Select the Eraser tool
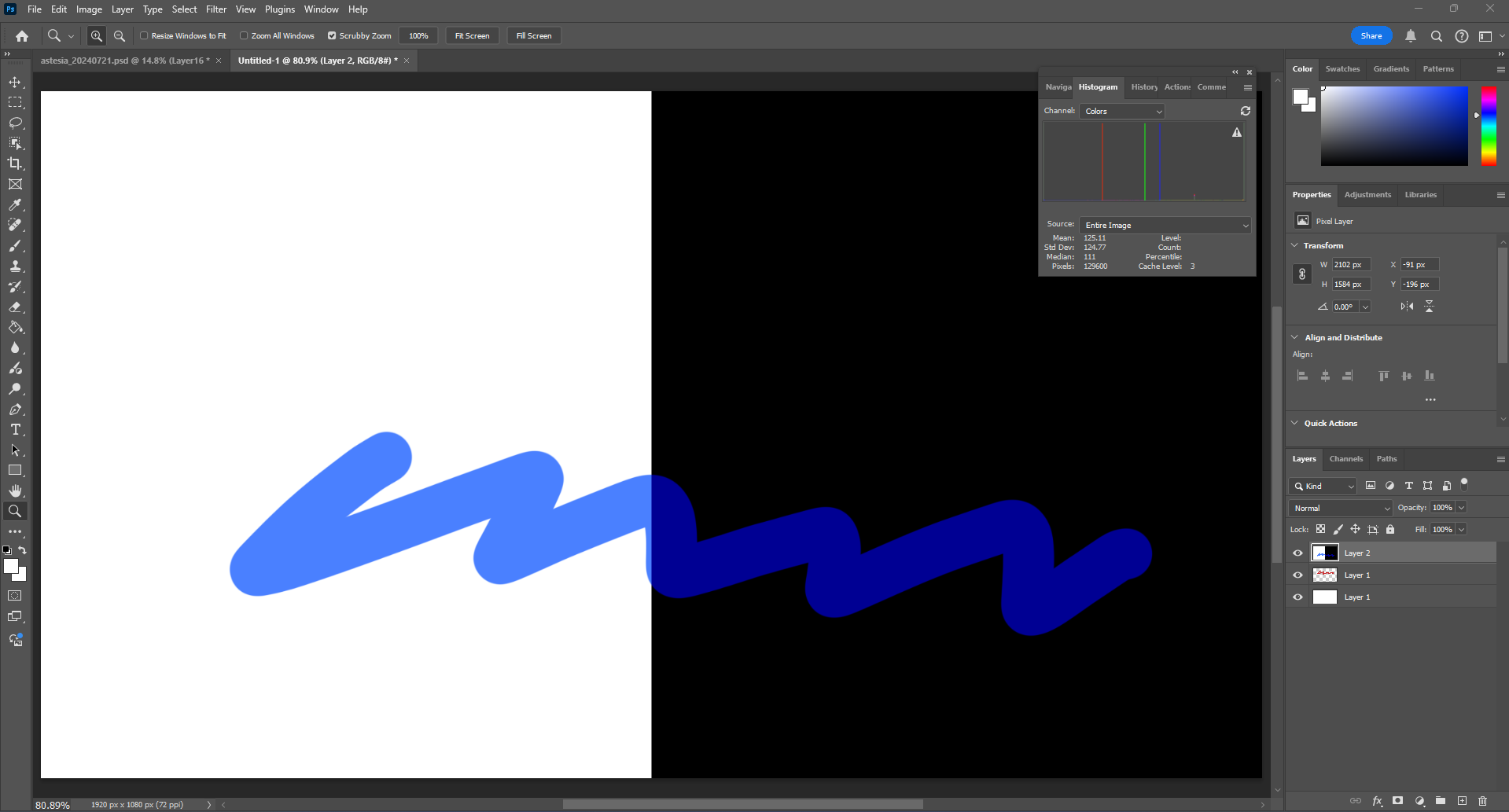Image resolution: width=1509 pixels, height=812 pixels. click(x=15, y=307)
